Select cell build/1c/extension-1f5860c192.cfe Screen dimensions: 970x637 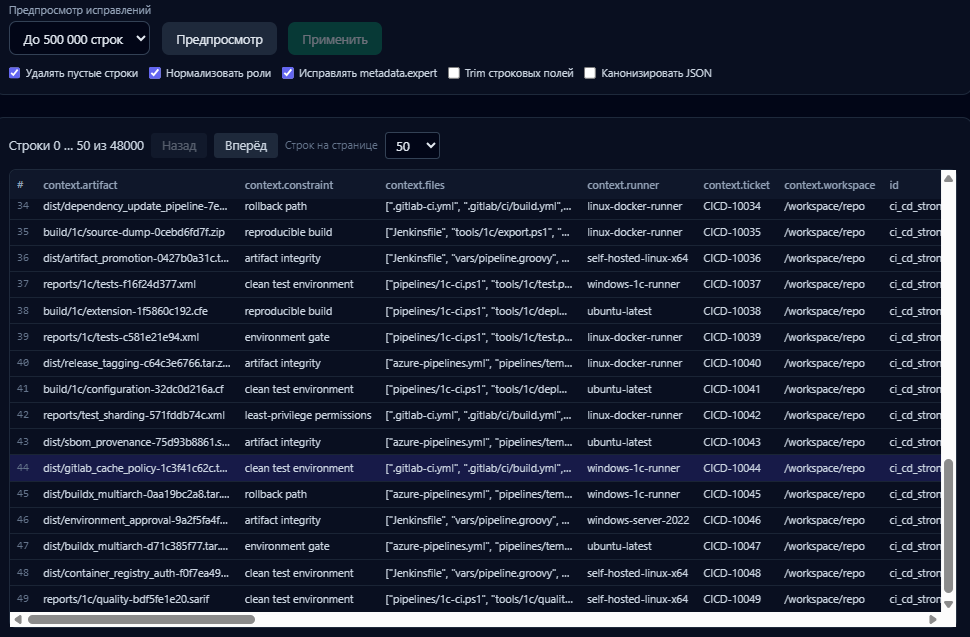[126, 311]
